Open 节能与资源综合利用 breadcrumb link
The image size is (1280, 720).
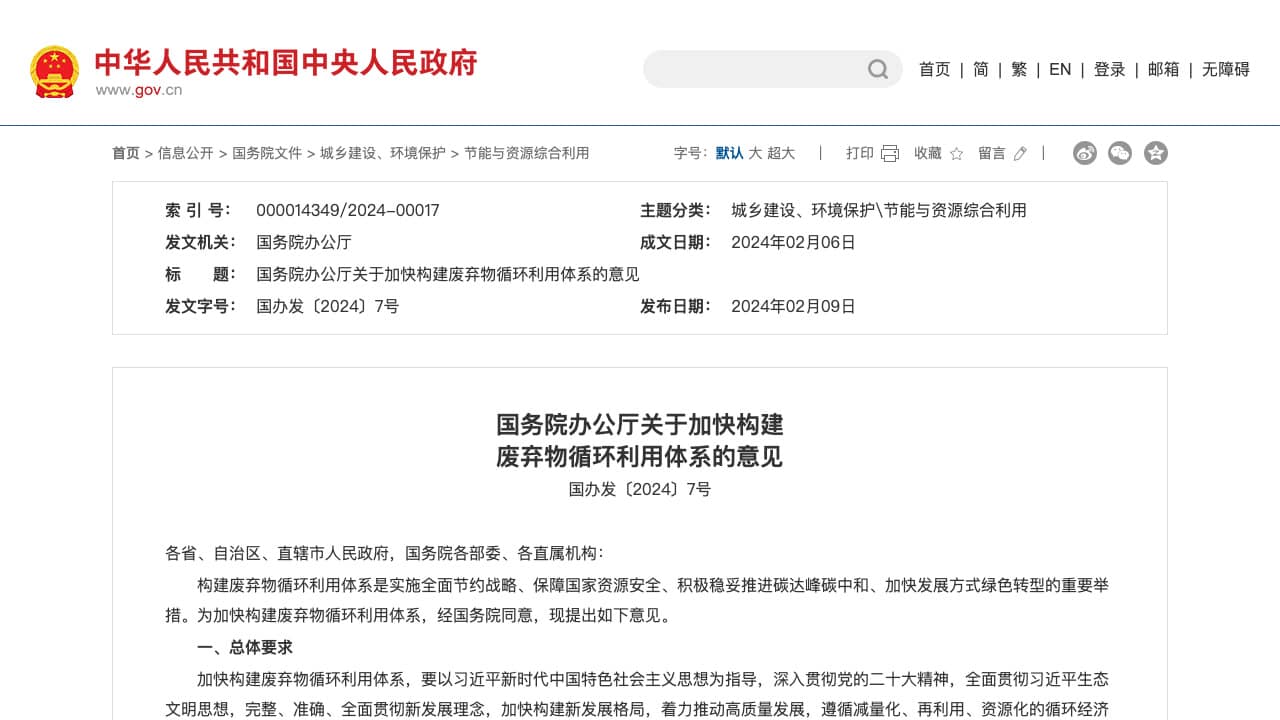[526, 153]
